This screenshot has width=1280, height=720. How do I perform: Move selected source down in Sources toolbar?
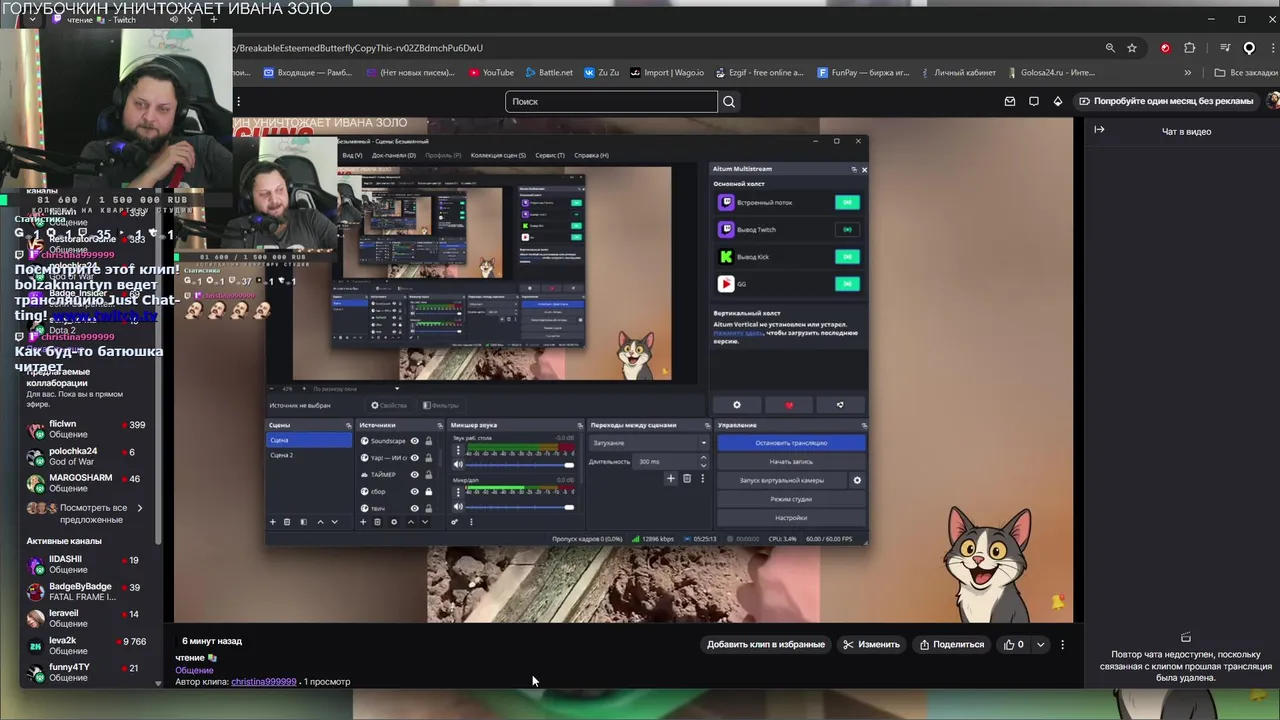[425, 522]
